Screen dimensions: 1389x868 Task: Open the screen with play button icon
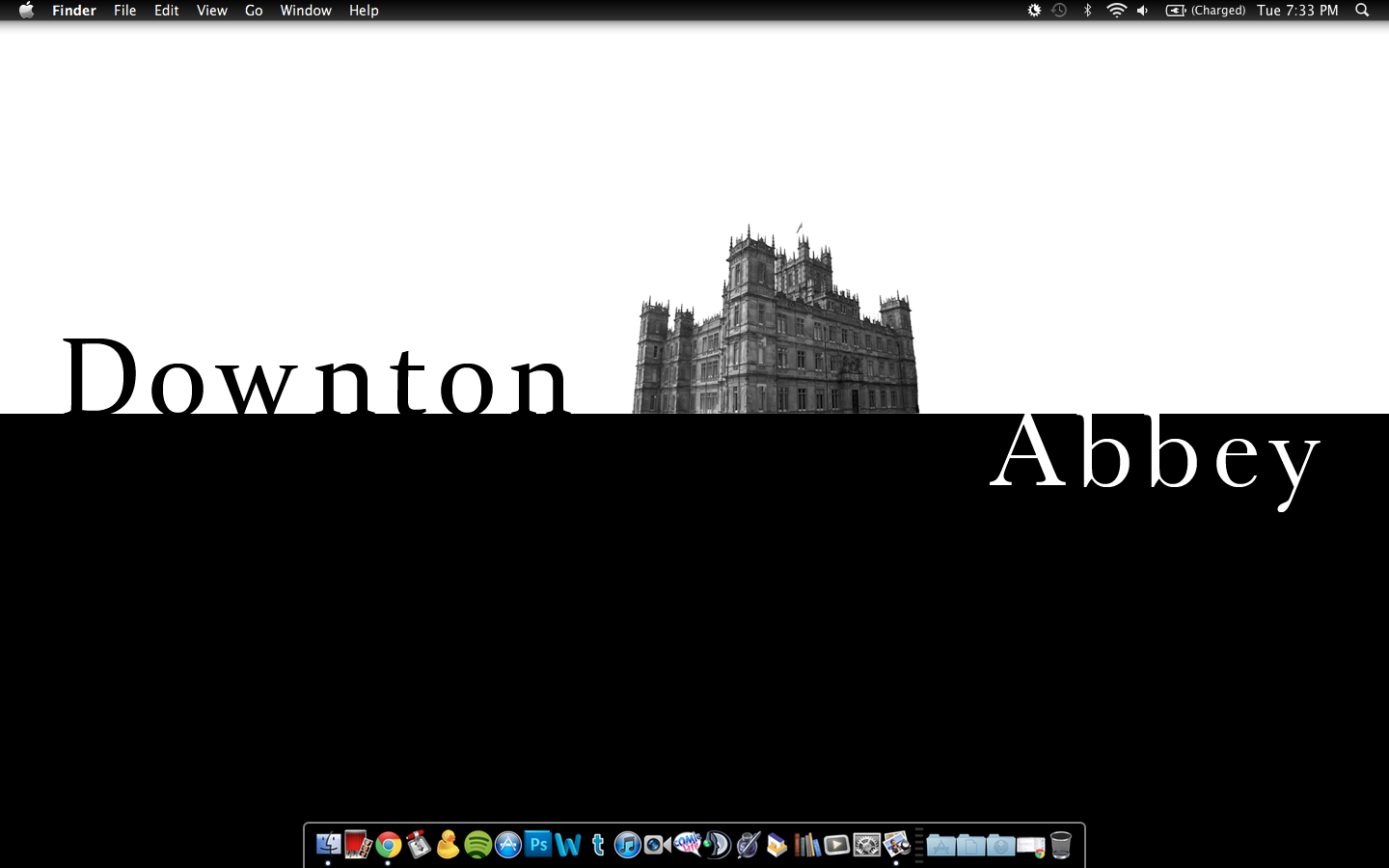[836, 845]
